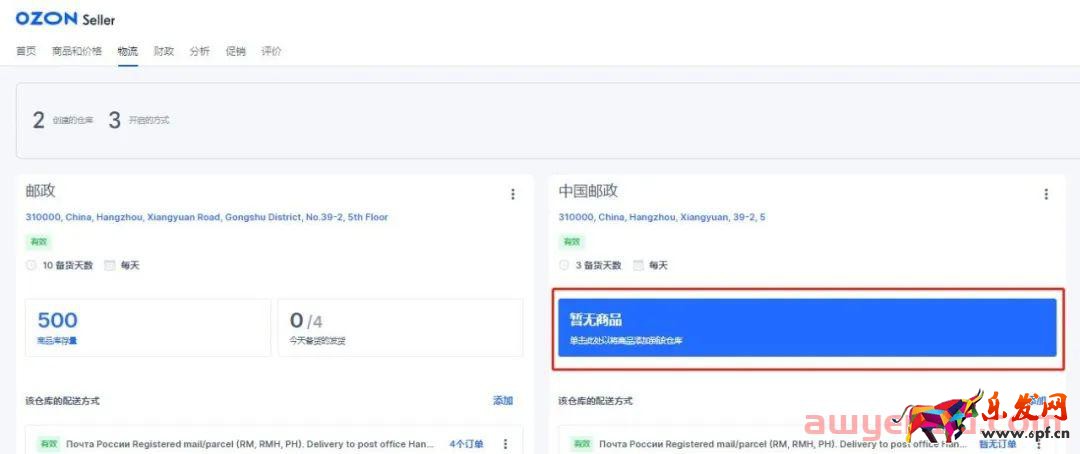Image resolution: width=1080 pixels, height=454 pixels.
Task: Select Почта России delivery method in 邮政
Action: (250, 444)
